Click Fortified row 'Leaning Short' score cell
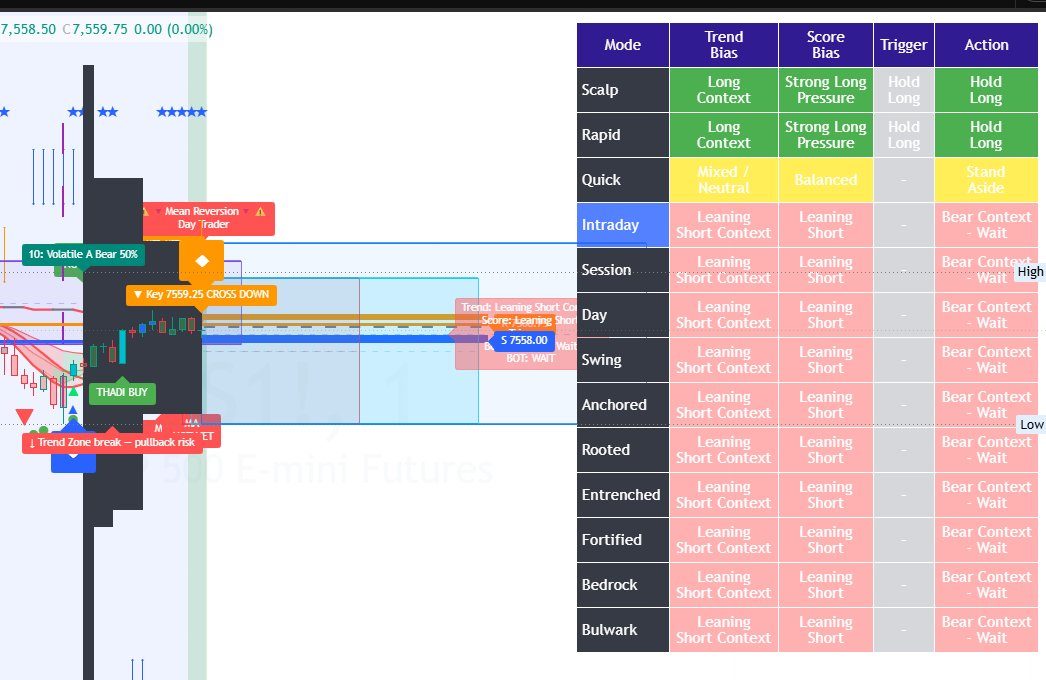 coord(825,540)
